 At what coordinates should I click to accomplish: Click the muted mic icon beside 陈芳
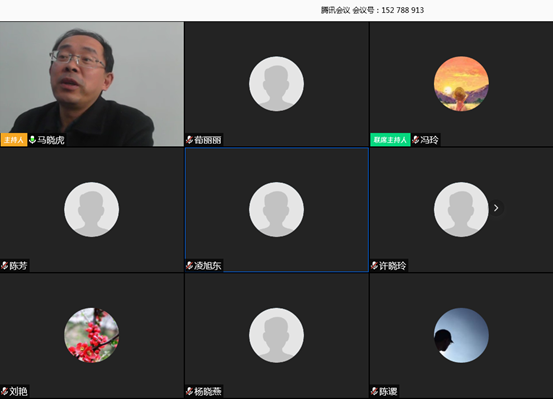coord(5,266)
